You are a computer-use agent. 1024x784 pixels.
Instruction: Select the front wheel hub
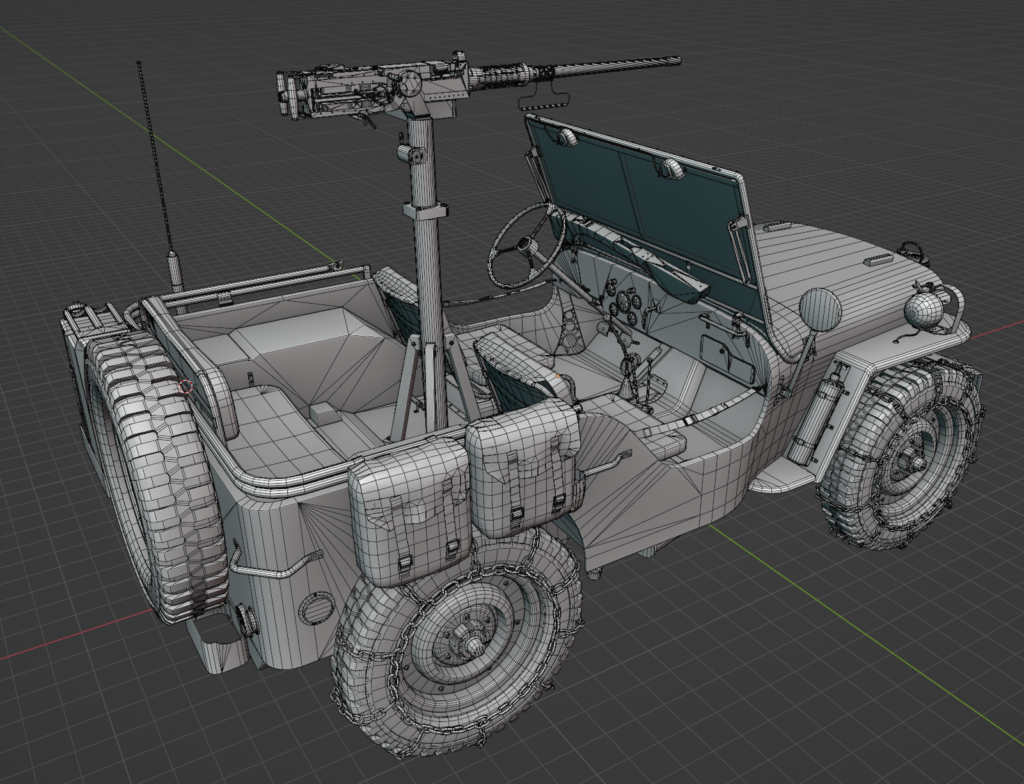tap(910, 458)
